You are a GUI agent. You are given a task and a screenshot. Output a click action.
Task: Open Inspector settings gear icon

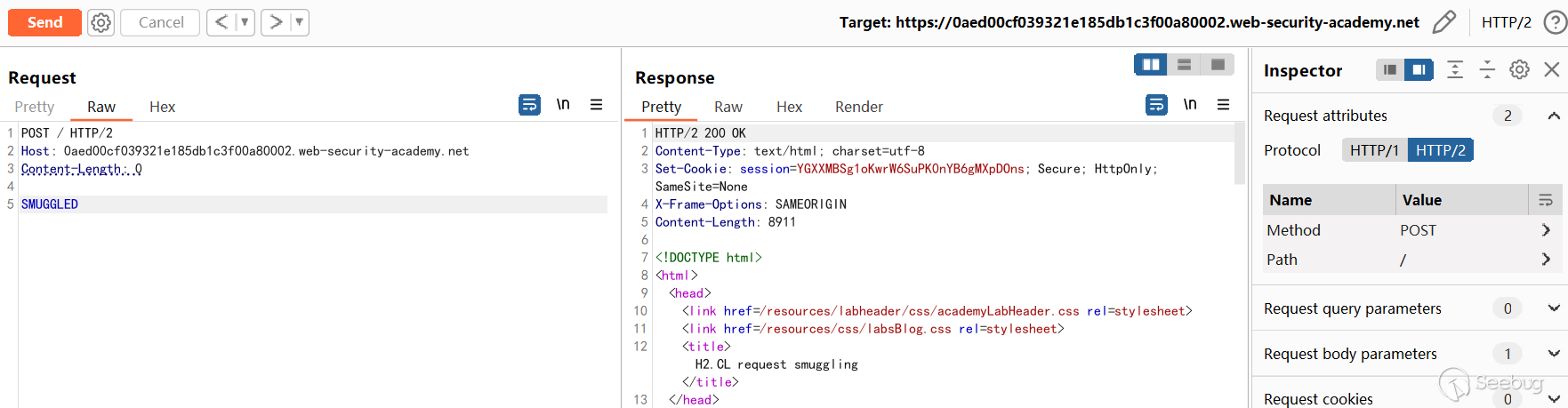pos(1520,69)
